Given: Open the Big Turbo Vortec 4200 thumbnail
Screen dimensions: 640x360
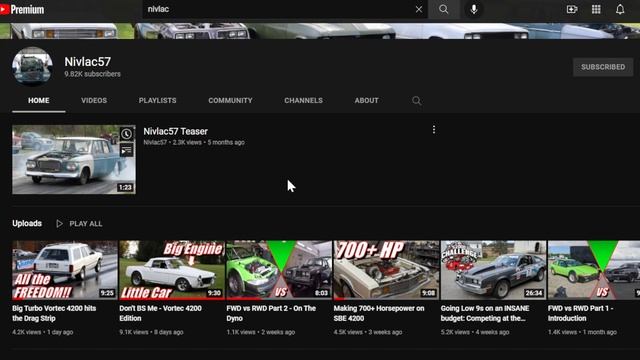Looking at the screenshot, I should pos(64,270).
